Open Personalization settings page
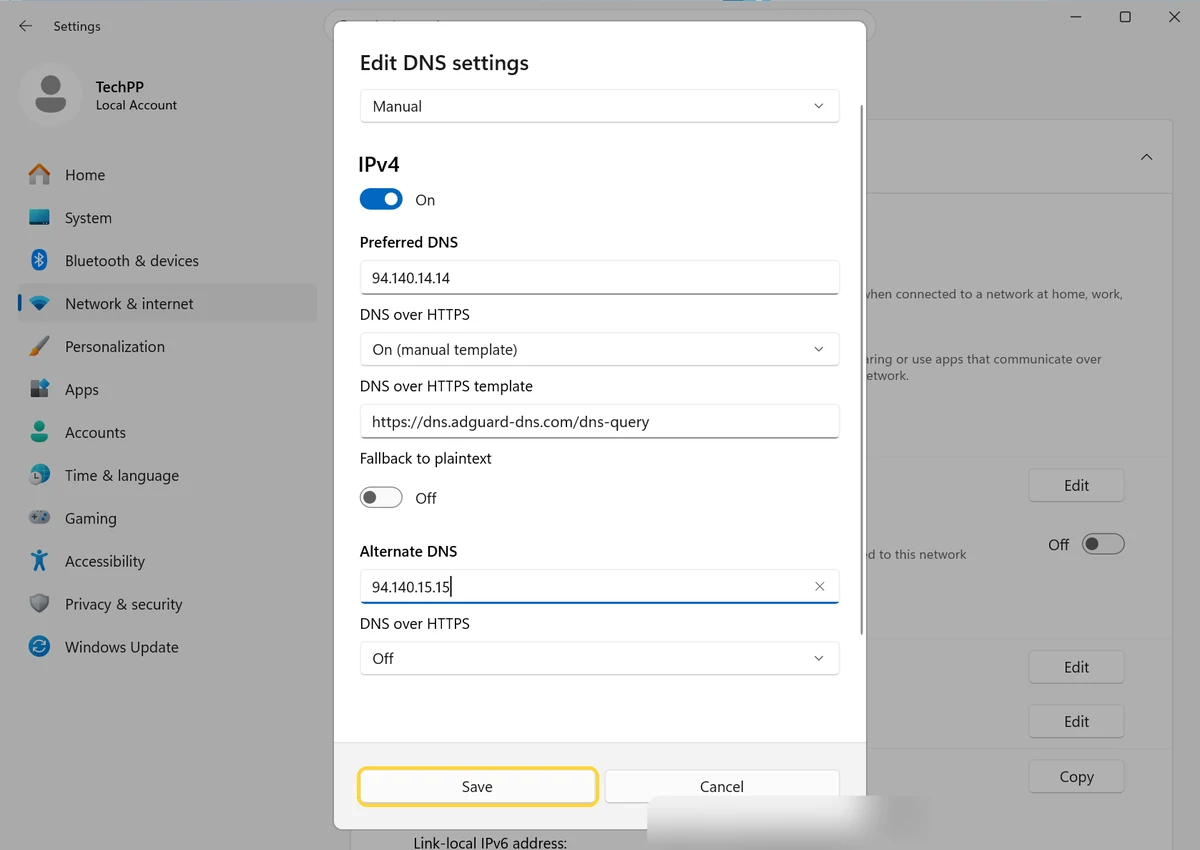This screenshot has height=850, width=1200. coord(168,347)
